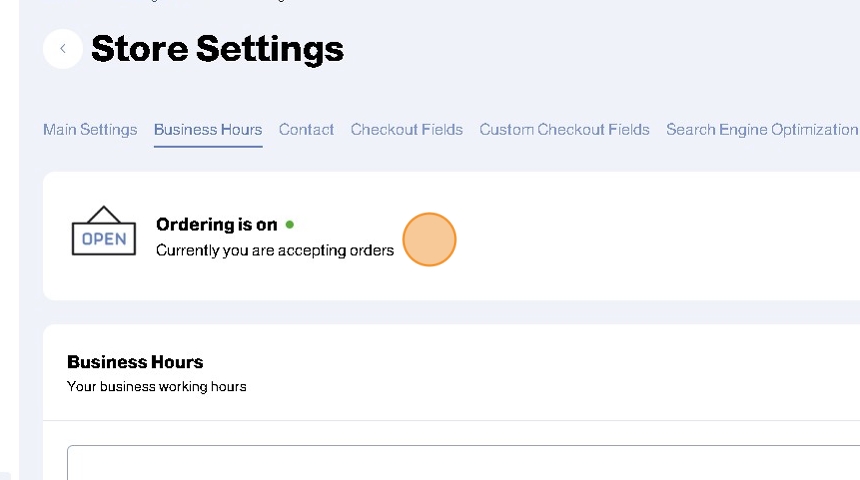Open the Custom Checkout Fields tab
860x480 pixels.
[x=564, y=130]
